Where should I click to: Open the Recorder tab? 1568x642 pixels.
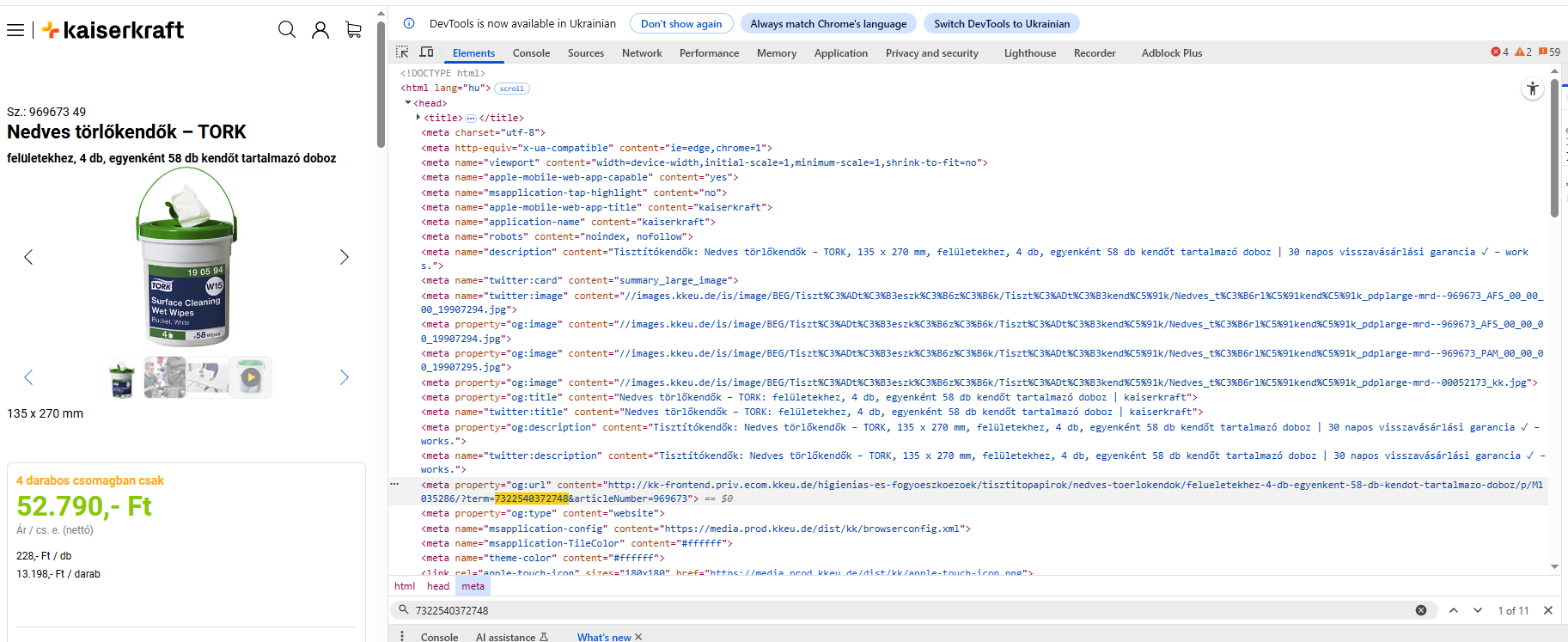(1095, 53)
